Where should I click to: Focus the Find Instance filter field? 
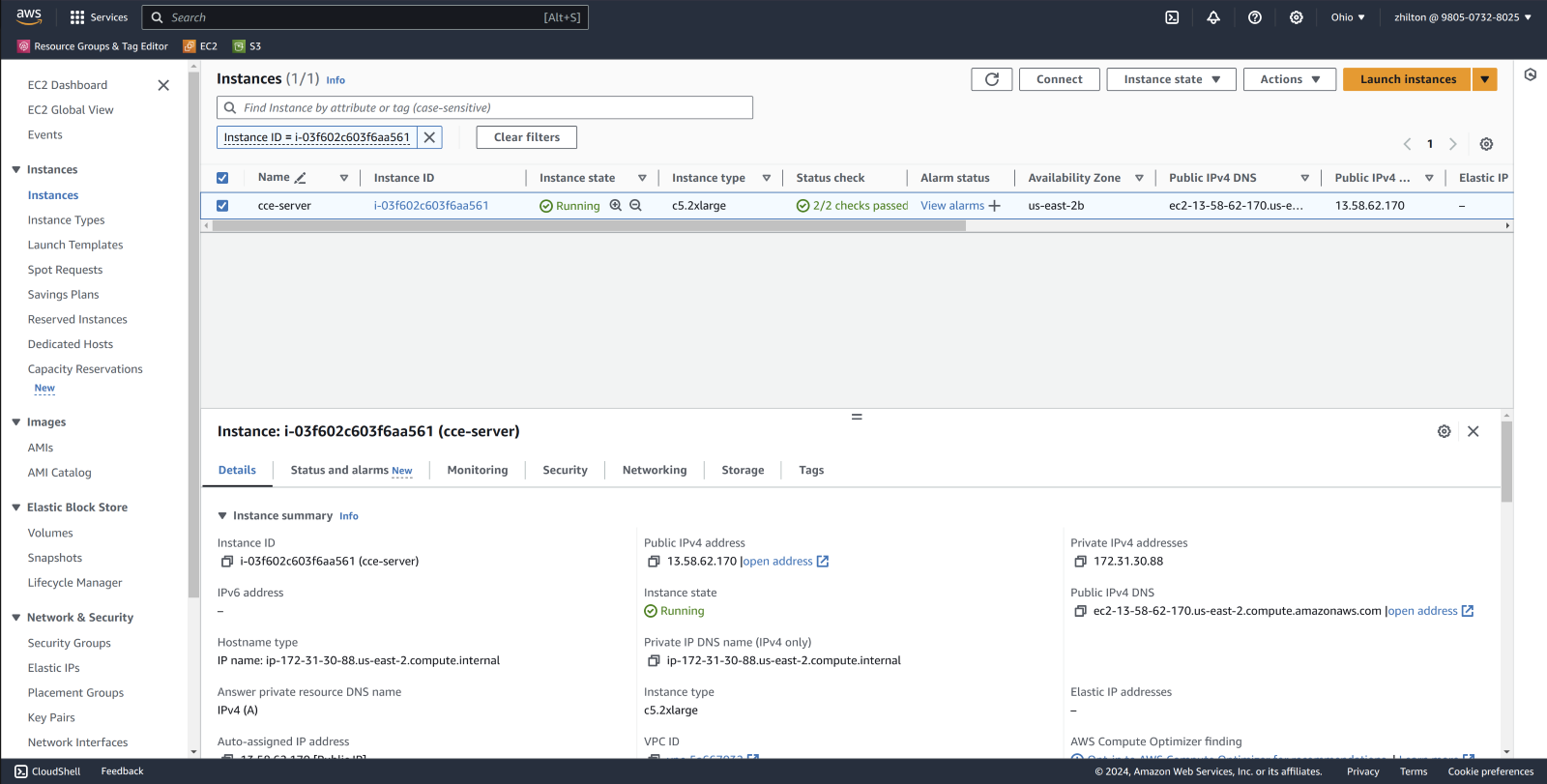[x=484, y=108]
